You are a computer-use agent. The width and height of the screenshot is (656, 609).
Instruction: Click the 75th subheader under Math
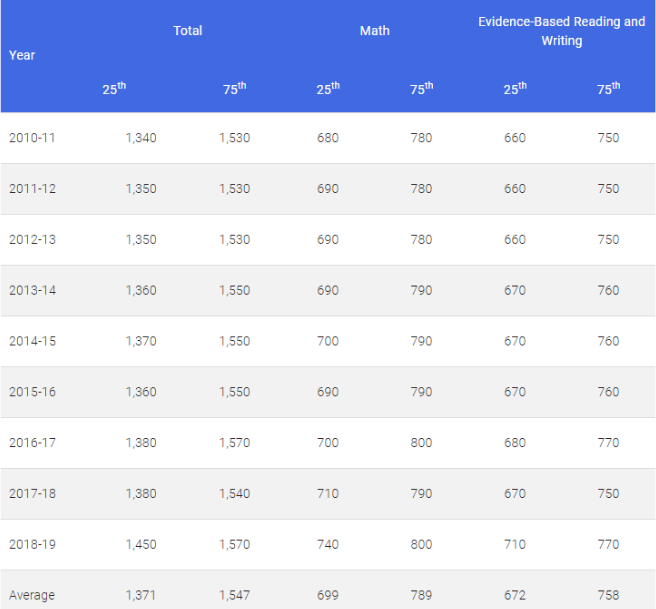point(421,89)
